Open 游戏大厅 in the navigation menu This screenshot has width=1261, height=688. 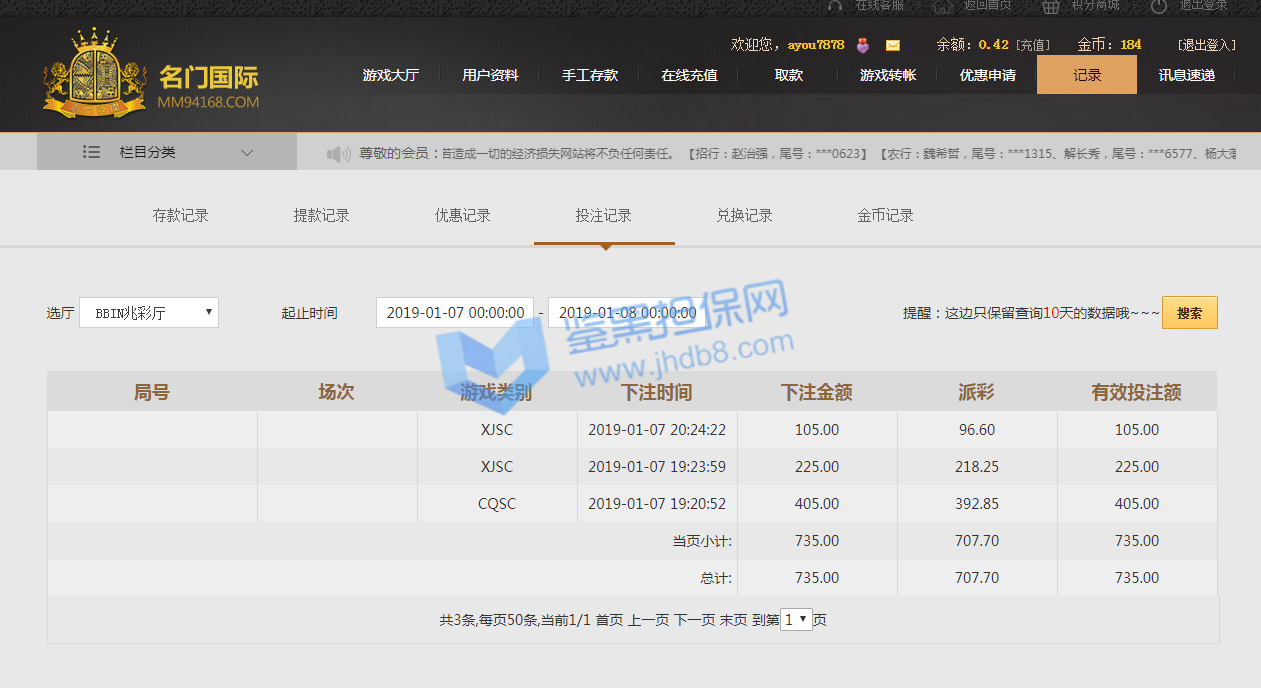click(390, 75)
